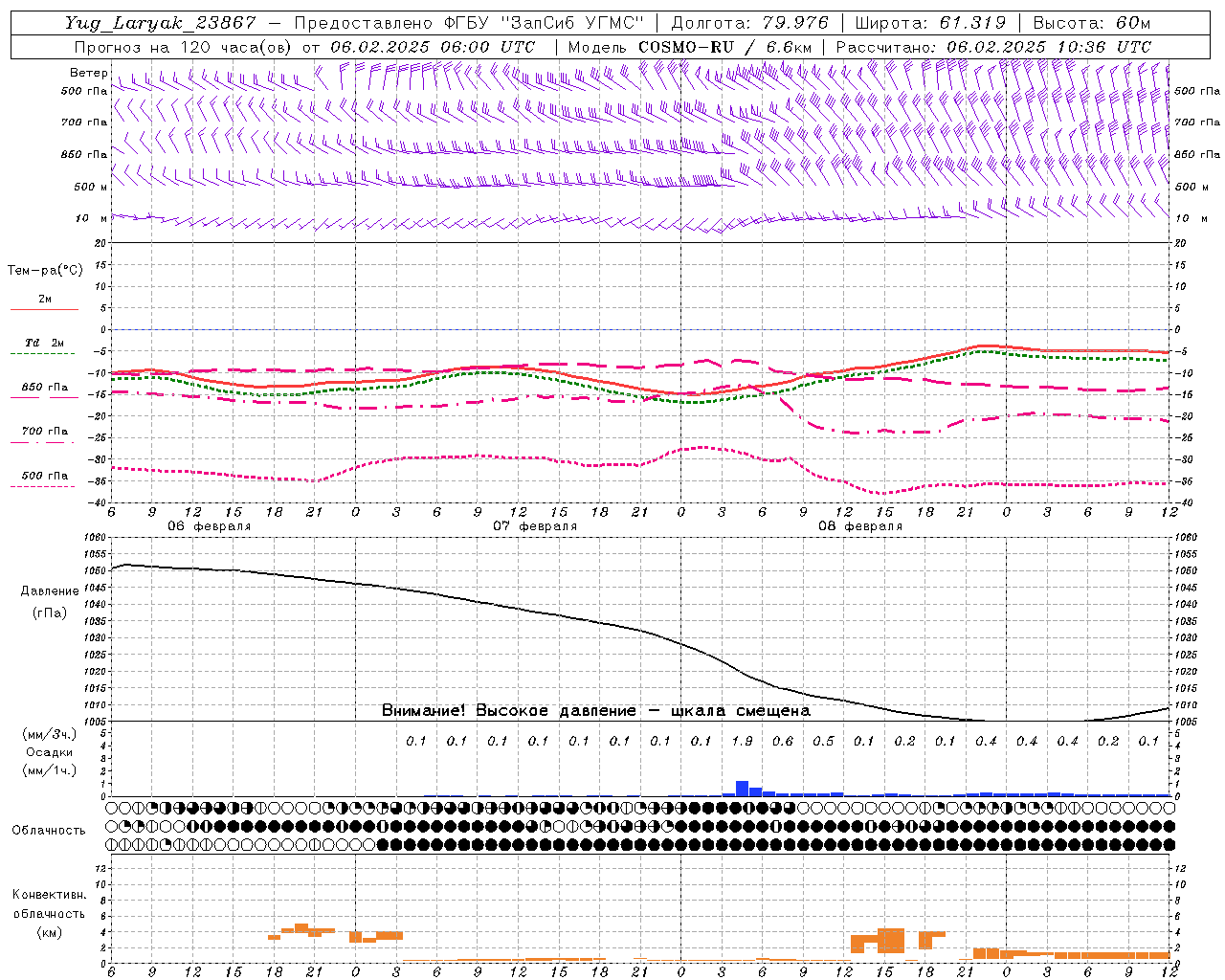The width and height of the screenshot is (1225, 980).
Task: Select the Облачность row label
Action: 49,831
